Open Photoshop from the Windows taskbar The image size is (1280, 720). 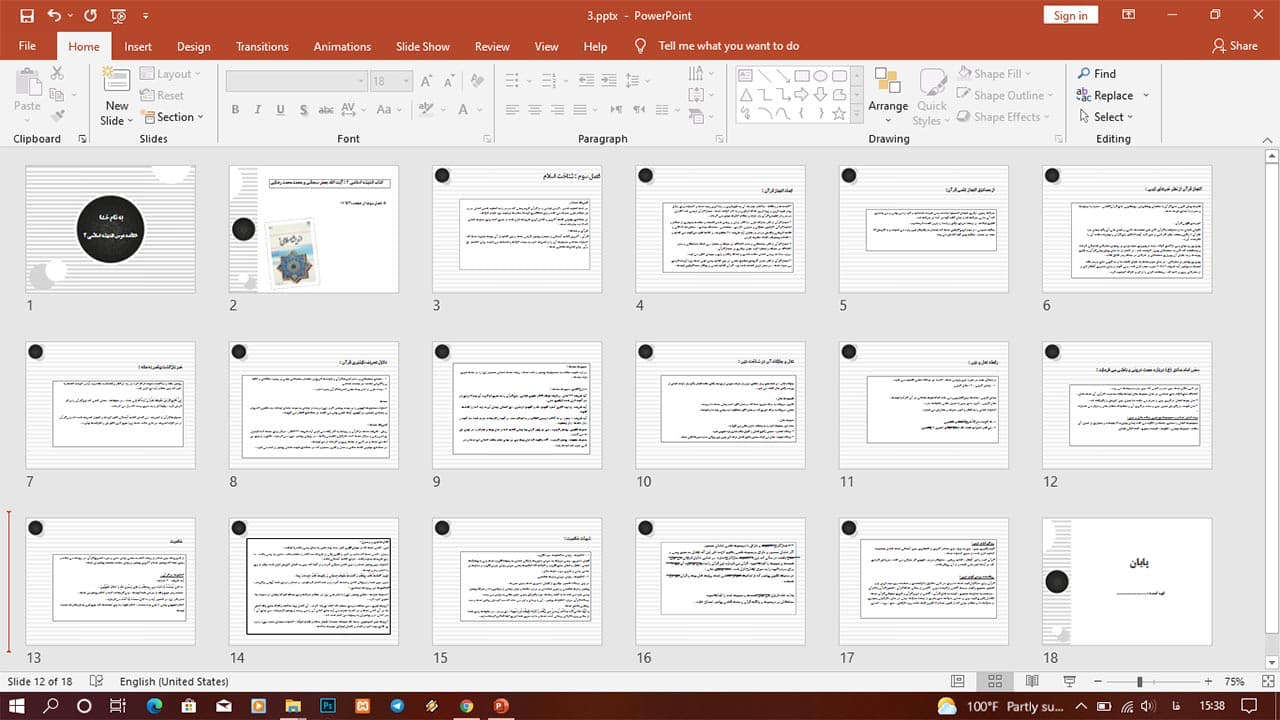click(x=327, y=706)
